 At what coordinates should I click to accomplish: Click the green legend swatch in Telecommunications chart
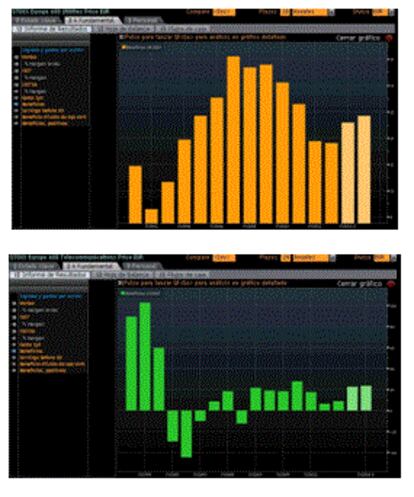tap(122, 293)
